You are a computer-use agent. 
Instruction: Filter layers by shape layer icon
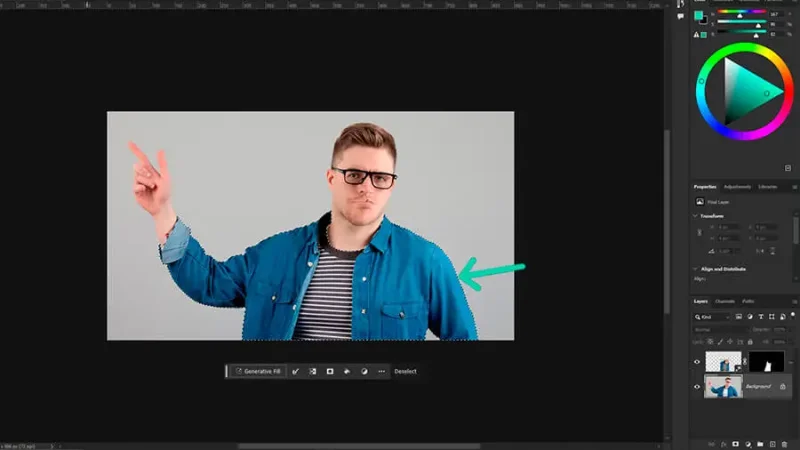tap(771, 317)
